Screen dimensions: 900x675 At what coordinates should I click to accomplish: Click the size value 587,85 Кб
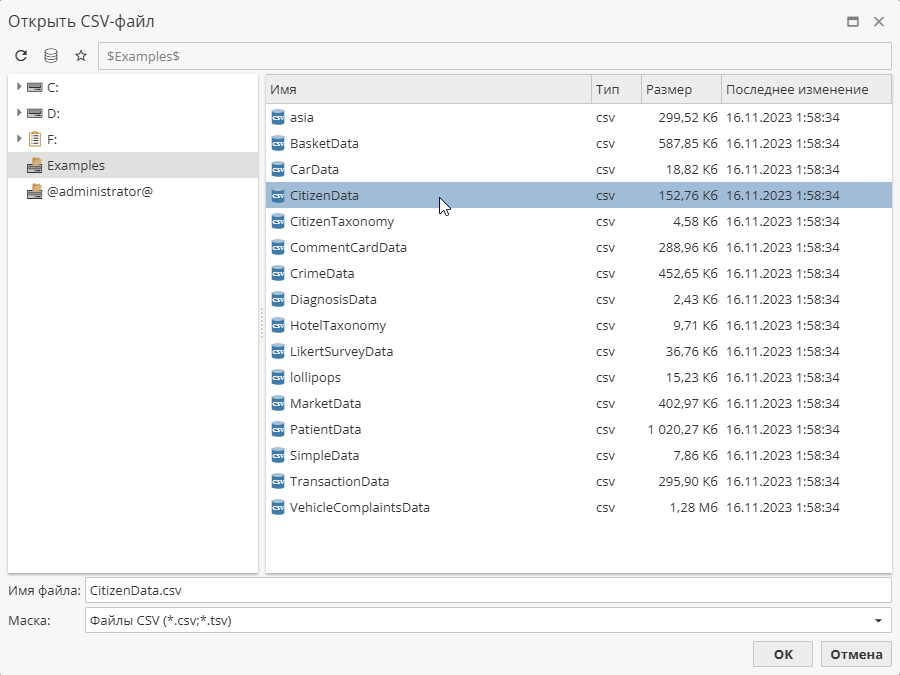click(688, 143)
